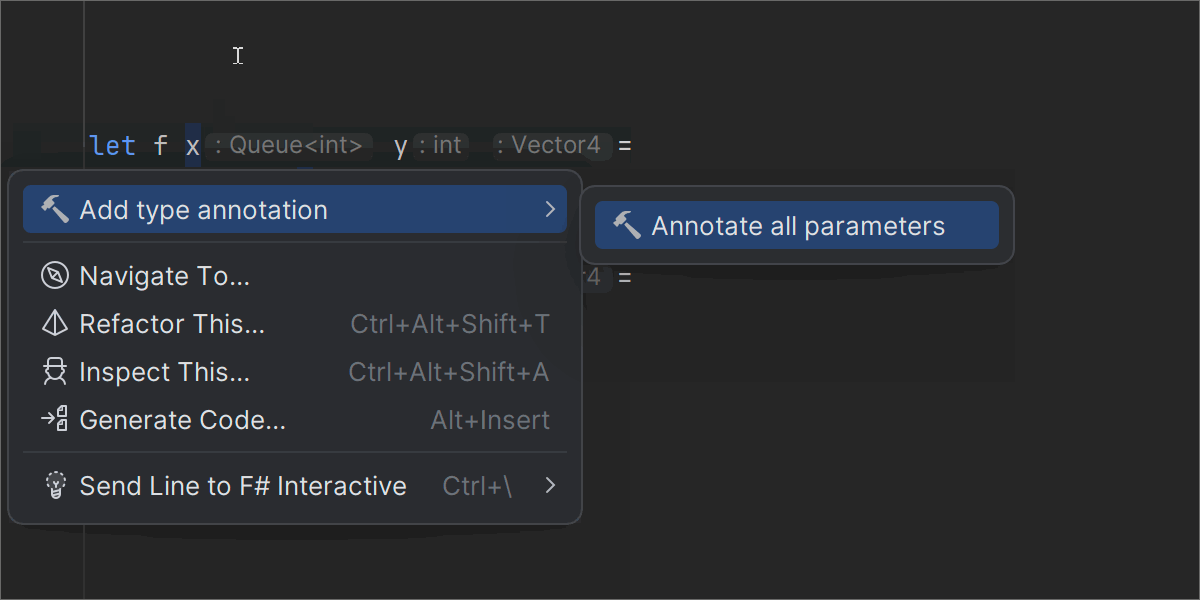This screenshot has height=600, width=1200.
Task: Choose Annotate all parameters
Action: point(797,226)
